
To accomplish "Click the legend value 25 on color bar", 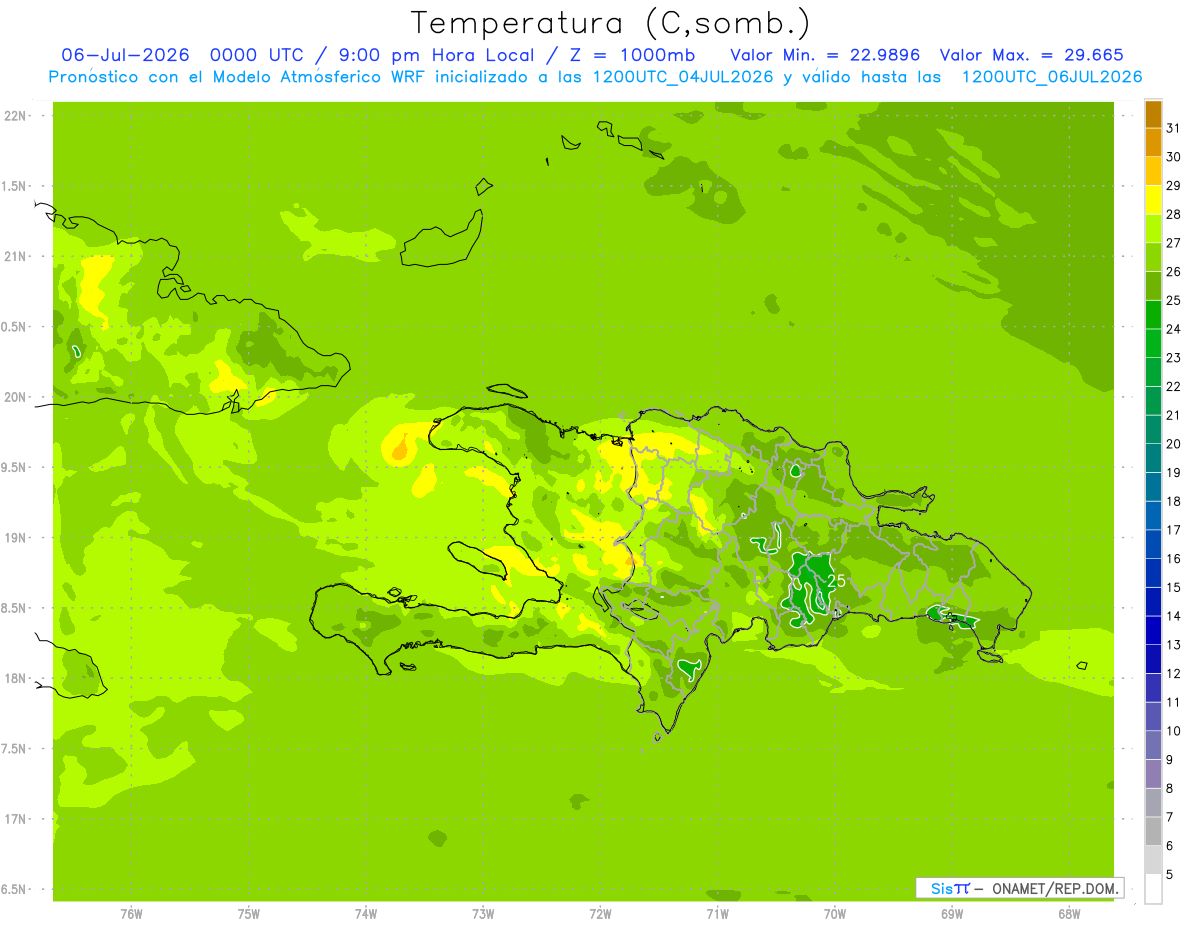I will pyautogui.click(x=1174, y=300).
